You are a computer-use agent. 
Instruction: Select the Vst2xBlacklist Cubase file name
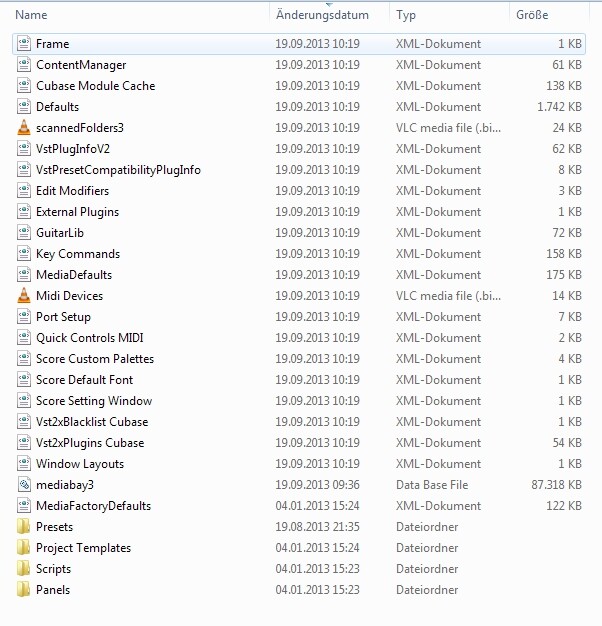(92, 422)
